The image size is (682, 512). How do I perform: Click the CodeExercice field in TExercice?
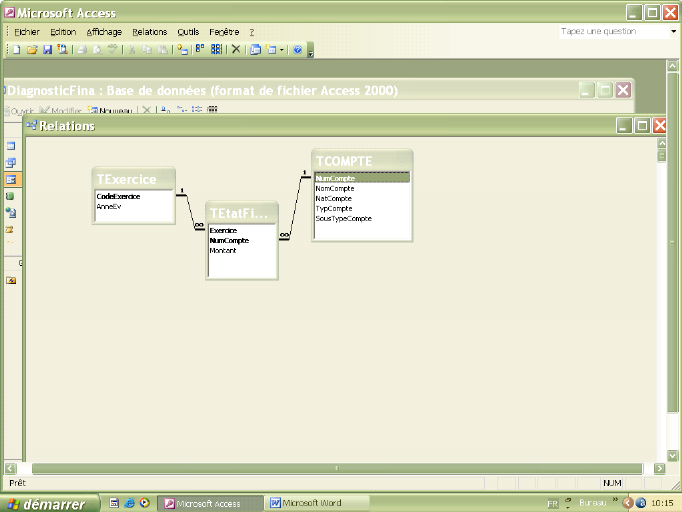118,196
